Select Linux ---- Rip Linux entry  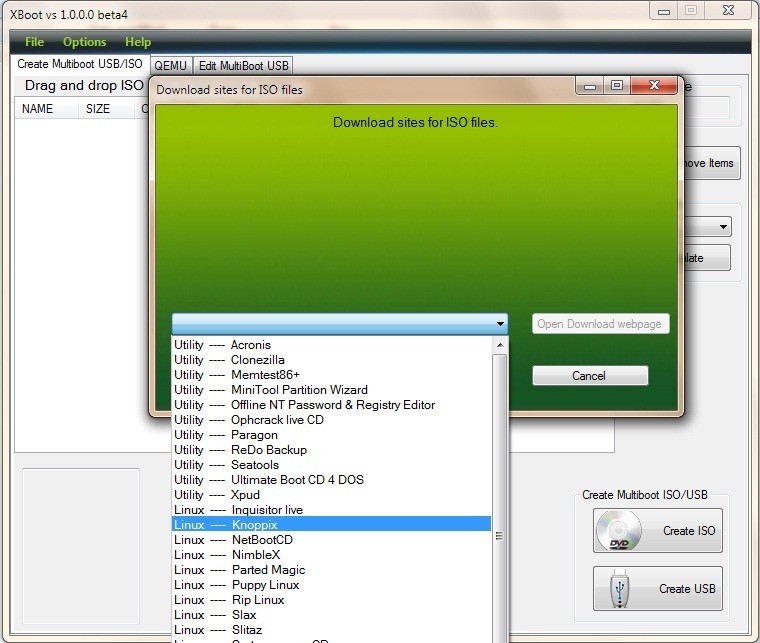click(x=332, y=600)
